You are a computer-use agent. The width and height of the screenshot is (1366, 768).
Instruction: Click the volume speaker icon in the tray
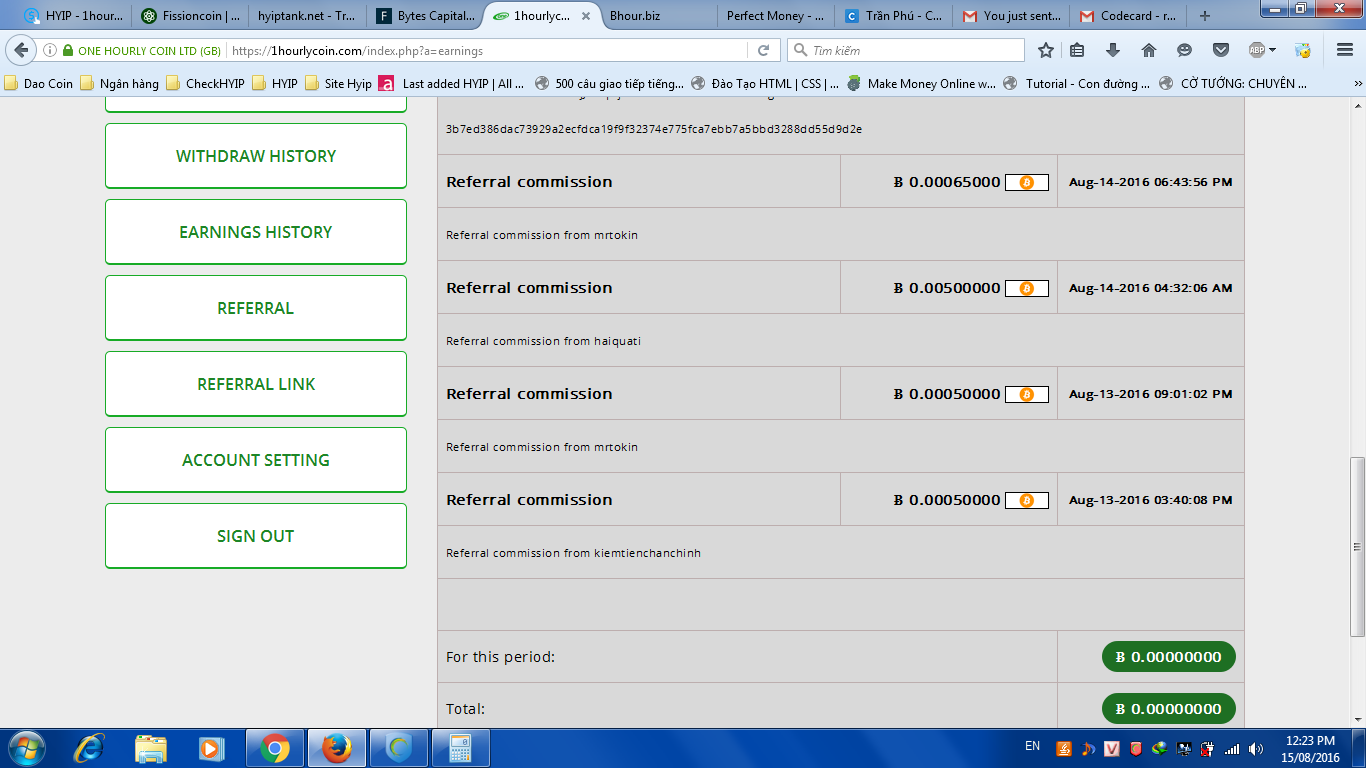click(1255, 748)
